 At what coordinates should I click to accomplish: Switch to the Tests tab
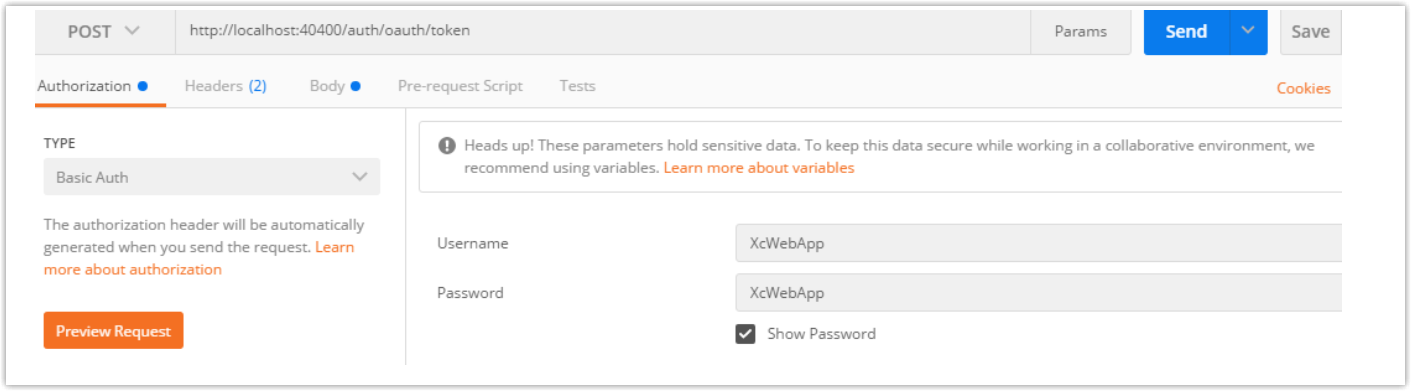click(577, 86)
